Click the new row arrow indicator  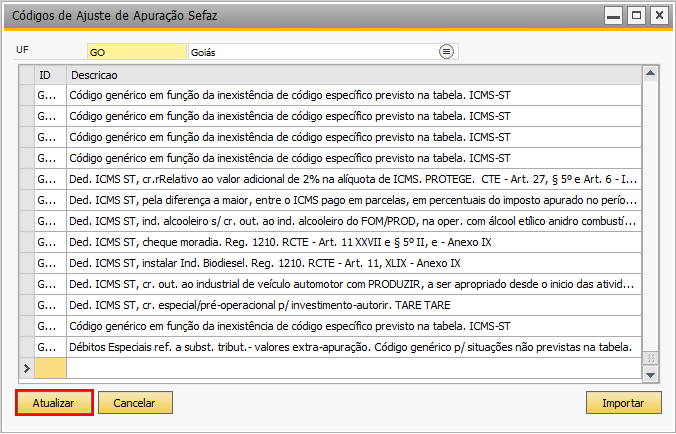27,368
